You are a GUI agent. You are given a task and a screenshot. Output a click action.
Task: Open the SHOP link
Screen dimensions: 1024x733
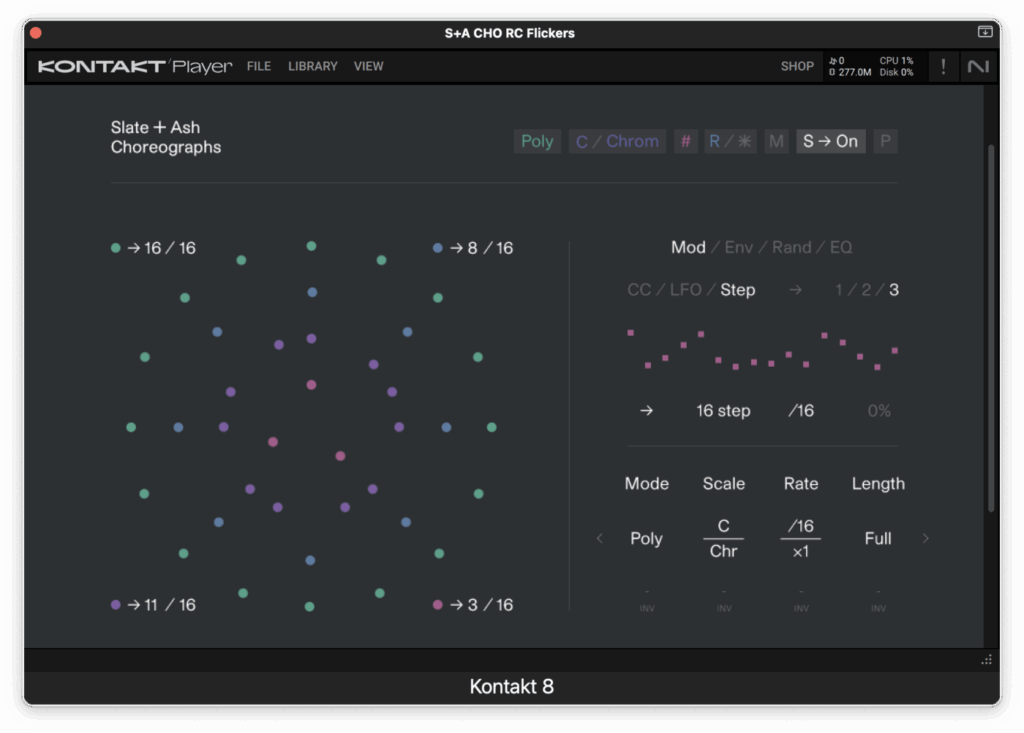point(797,67)
